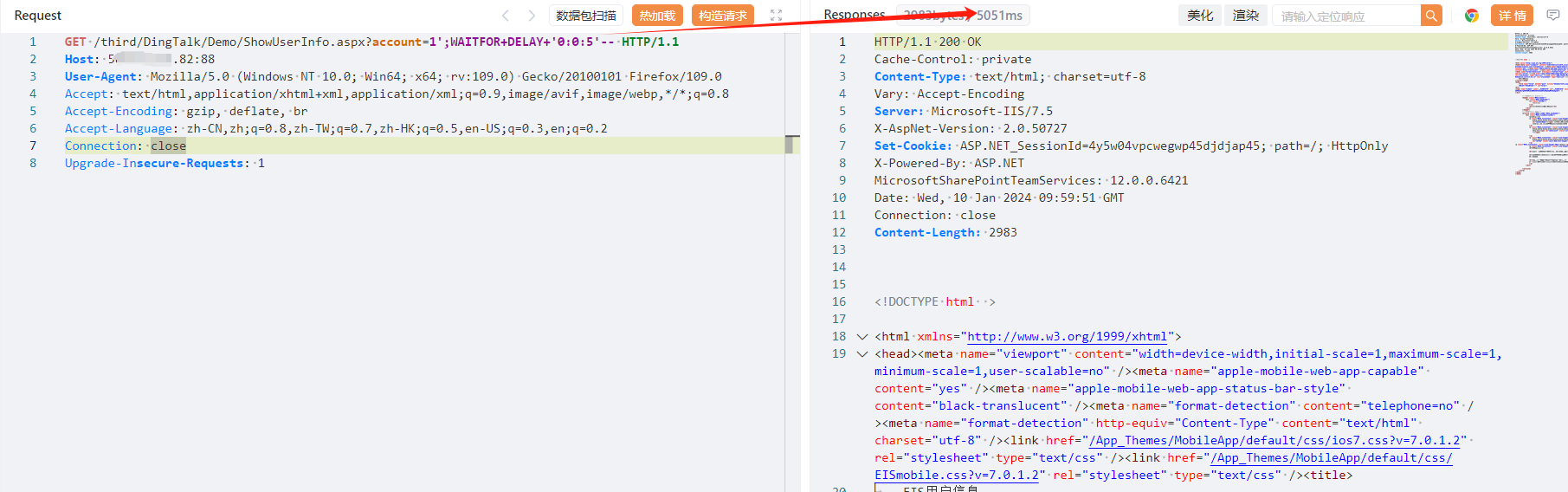
Task: Click the 5051ms response time tag
Action: click(x=999, y=16)
